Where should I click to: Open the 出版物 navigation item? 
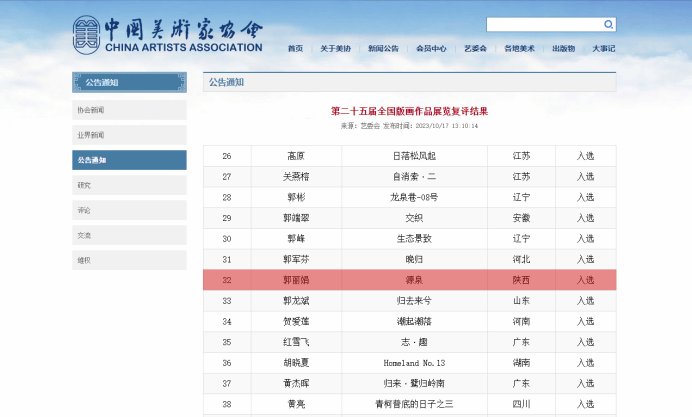coord(564,48)
